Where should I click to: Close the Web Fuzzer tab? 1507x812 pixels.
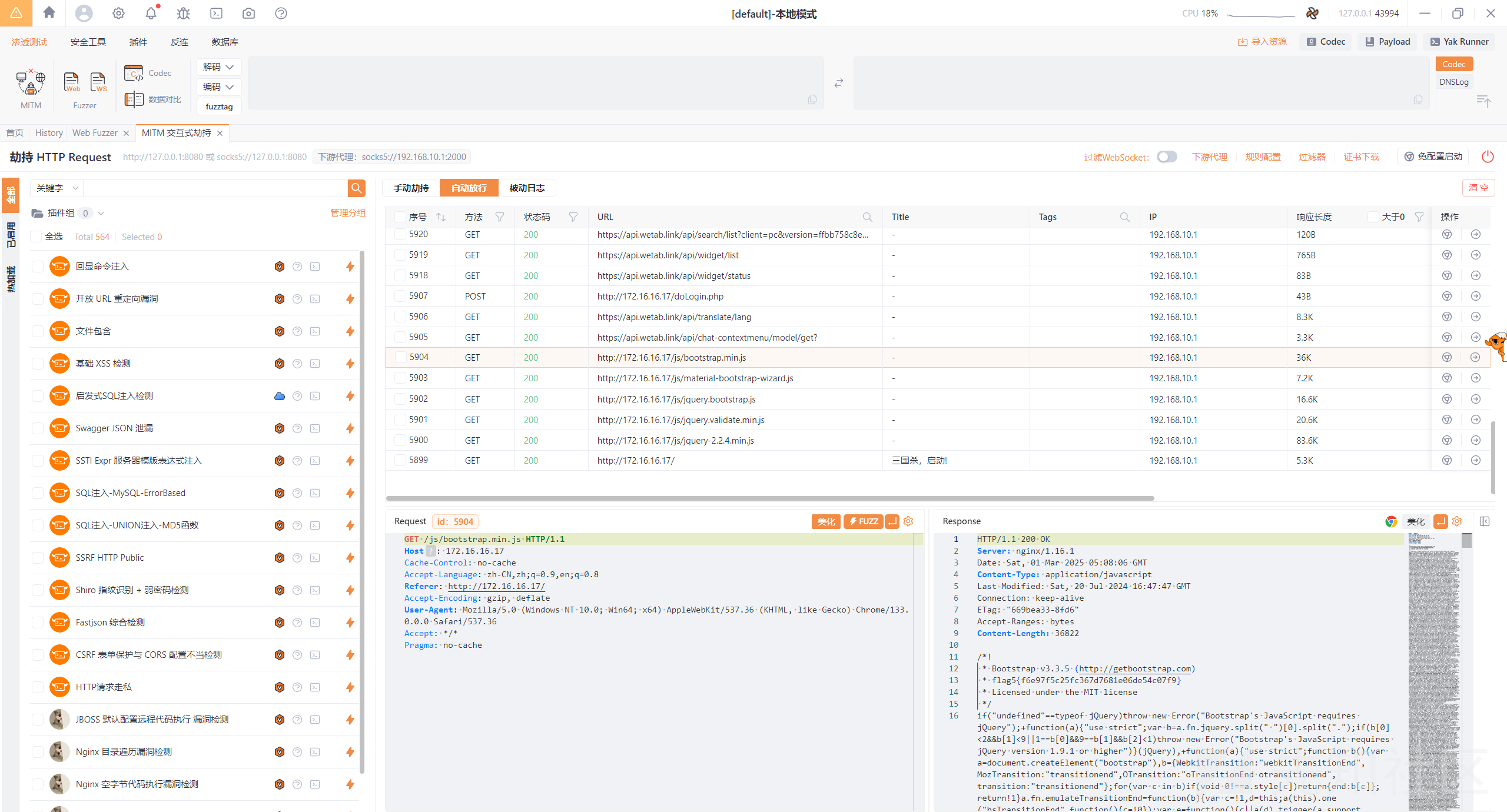126,134
